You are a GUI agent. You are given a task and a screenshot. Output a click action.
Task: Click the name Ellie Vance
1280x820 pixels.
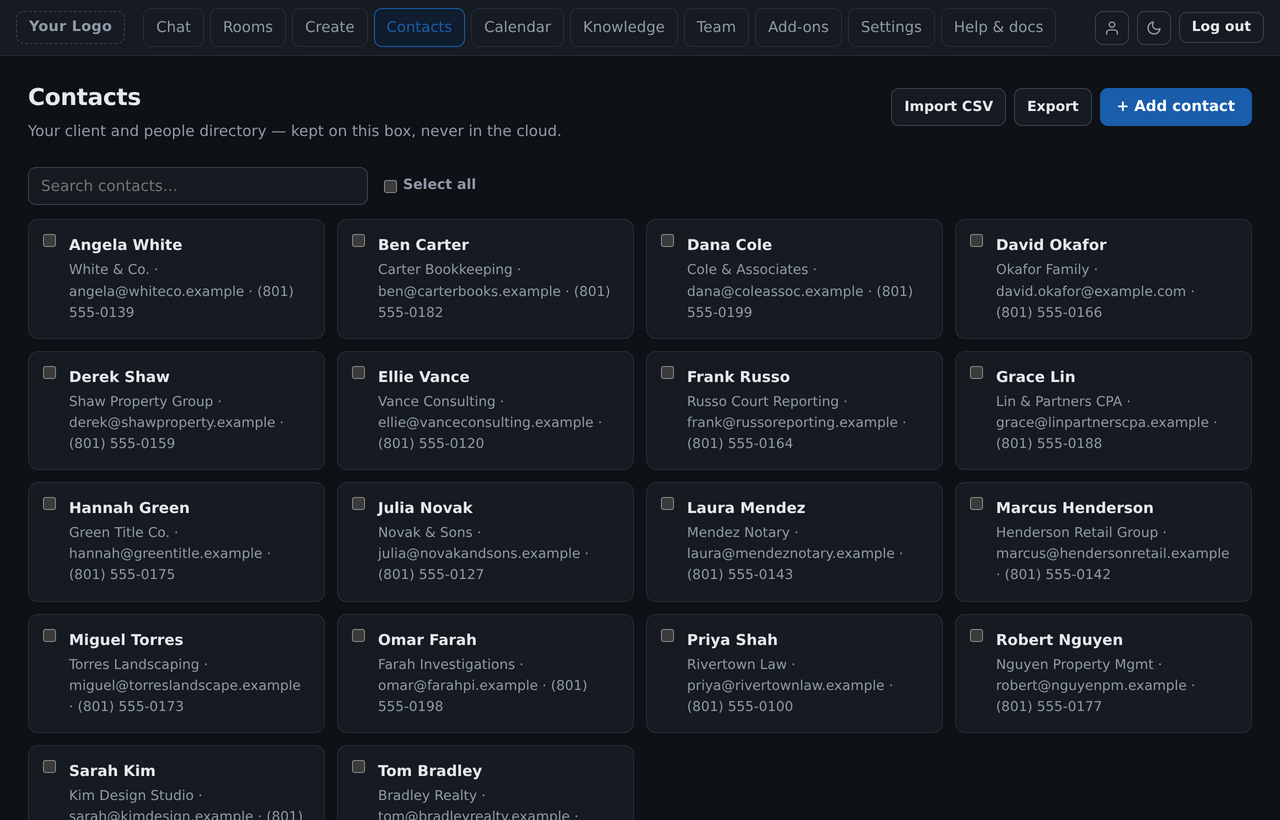[423, 377]
